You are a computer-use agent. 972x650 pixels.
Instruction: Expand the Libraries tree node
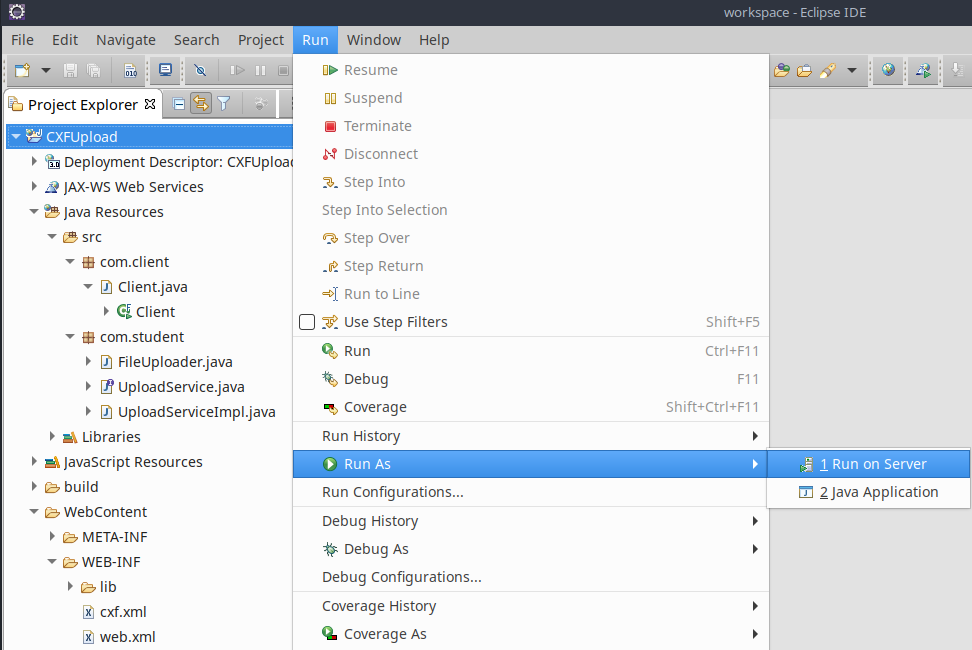pyautogui.click(x=52, y=437)
